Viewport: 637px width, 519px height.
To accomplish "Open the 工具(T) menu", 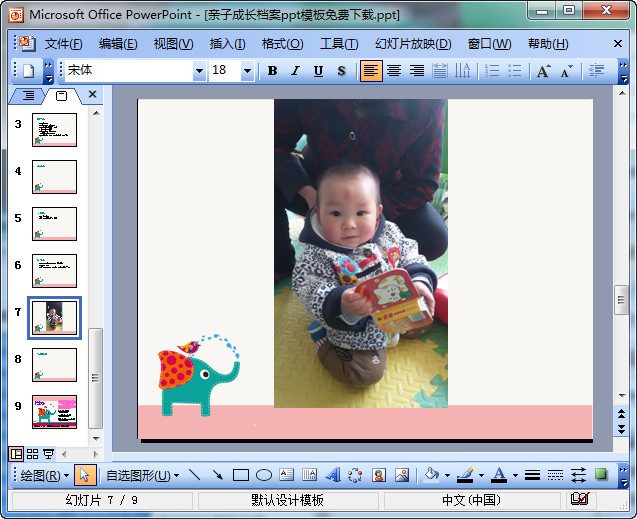I will (x=339, y=43).
